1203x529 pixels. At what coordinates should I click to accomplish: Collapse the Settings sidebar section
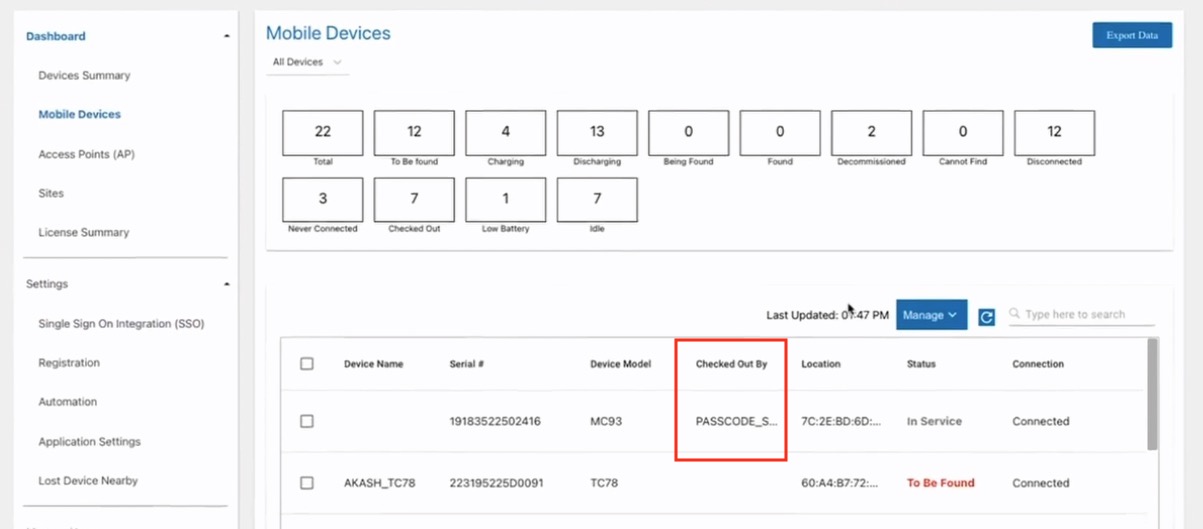click(x=227, y=284)
